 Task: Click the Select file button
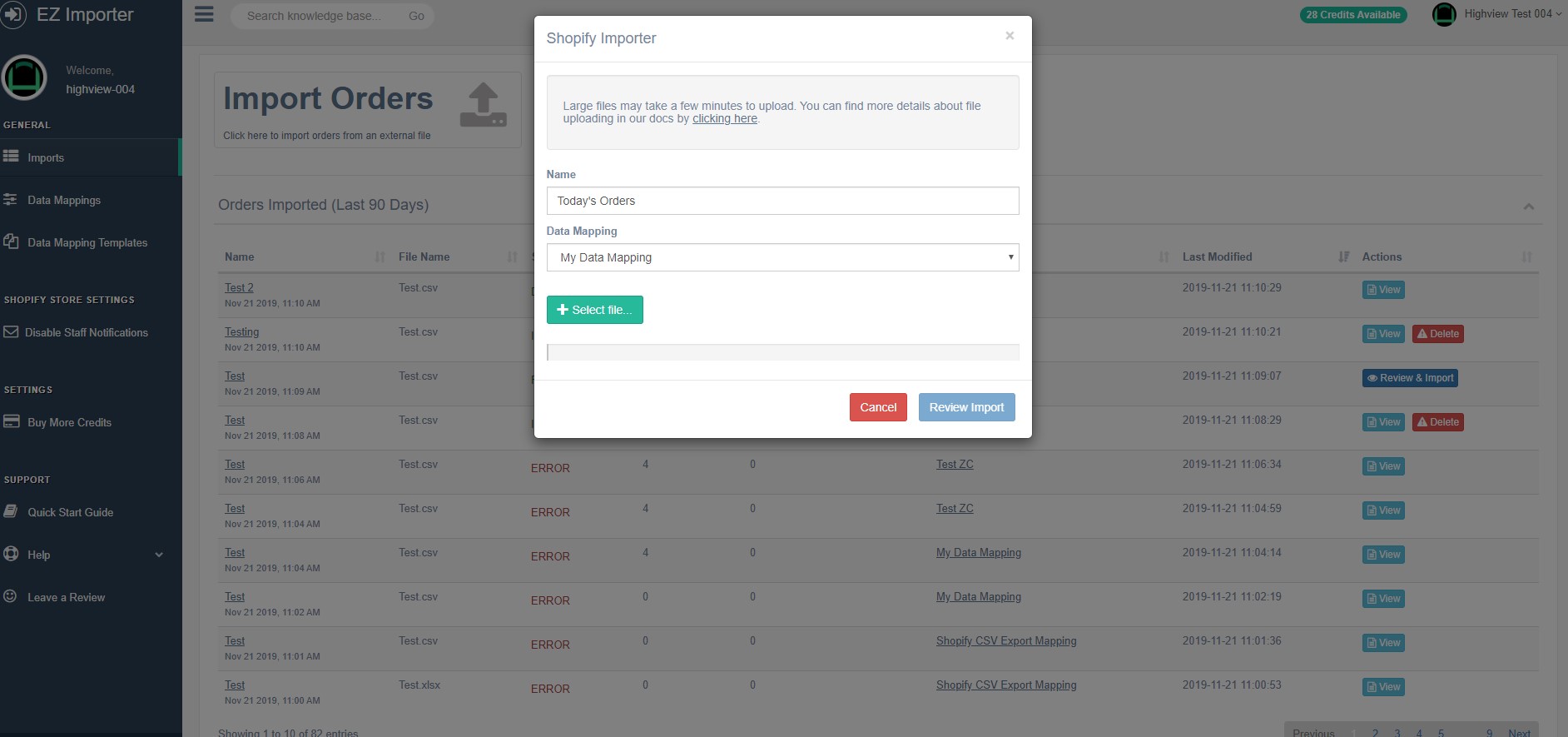click(594, 310)
